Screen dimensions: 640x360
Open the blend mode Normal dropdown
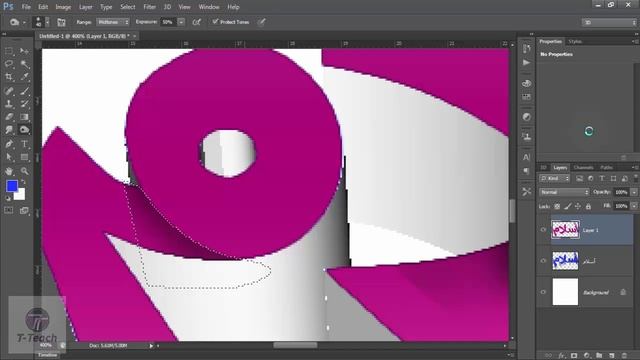pyautogui.click(x=564, y=192)
